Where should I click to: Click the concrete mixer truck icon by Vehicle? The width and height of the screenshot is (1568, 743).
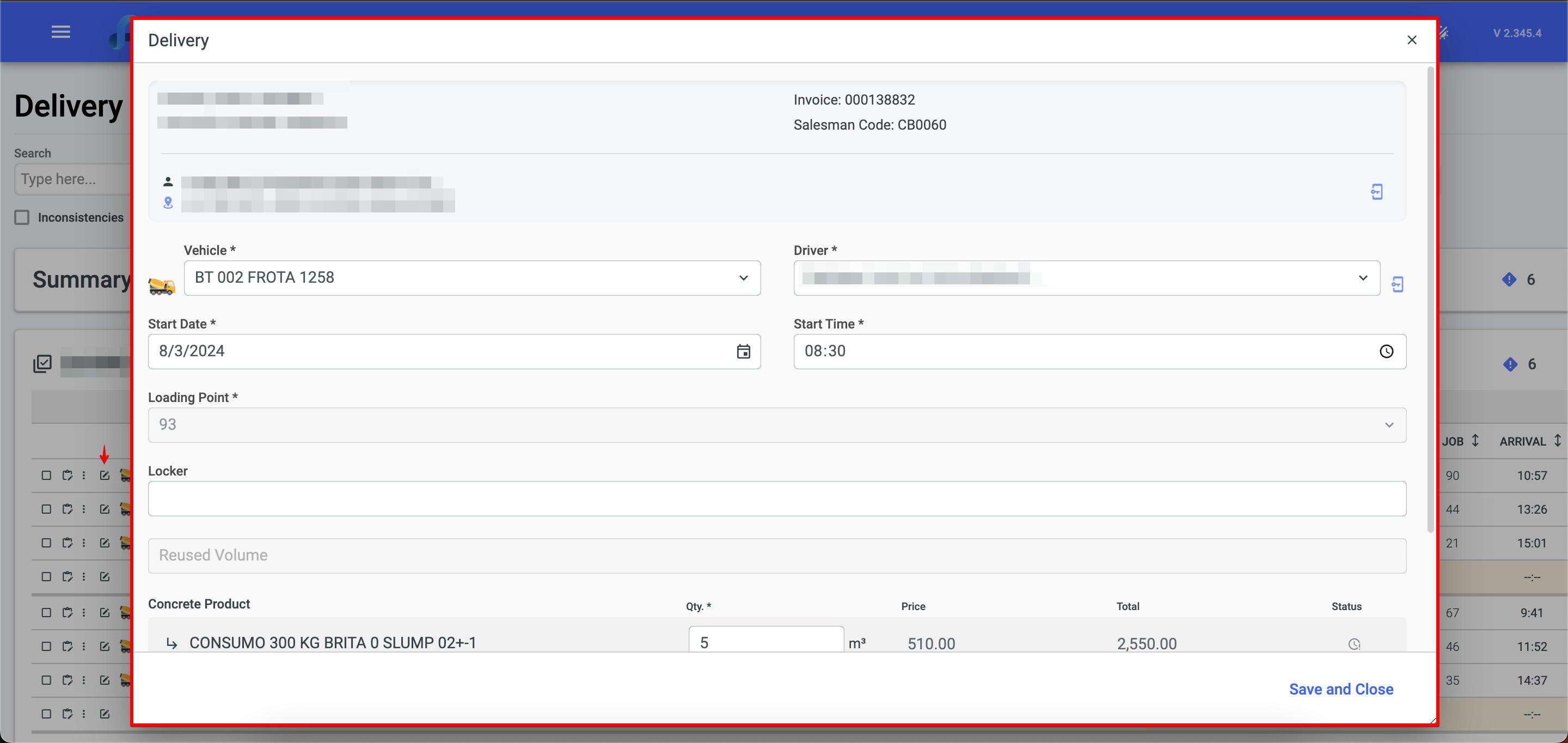(161, 285)
